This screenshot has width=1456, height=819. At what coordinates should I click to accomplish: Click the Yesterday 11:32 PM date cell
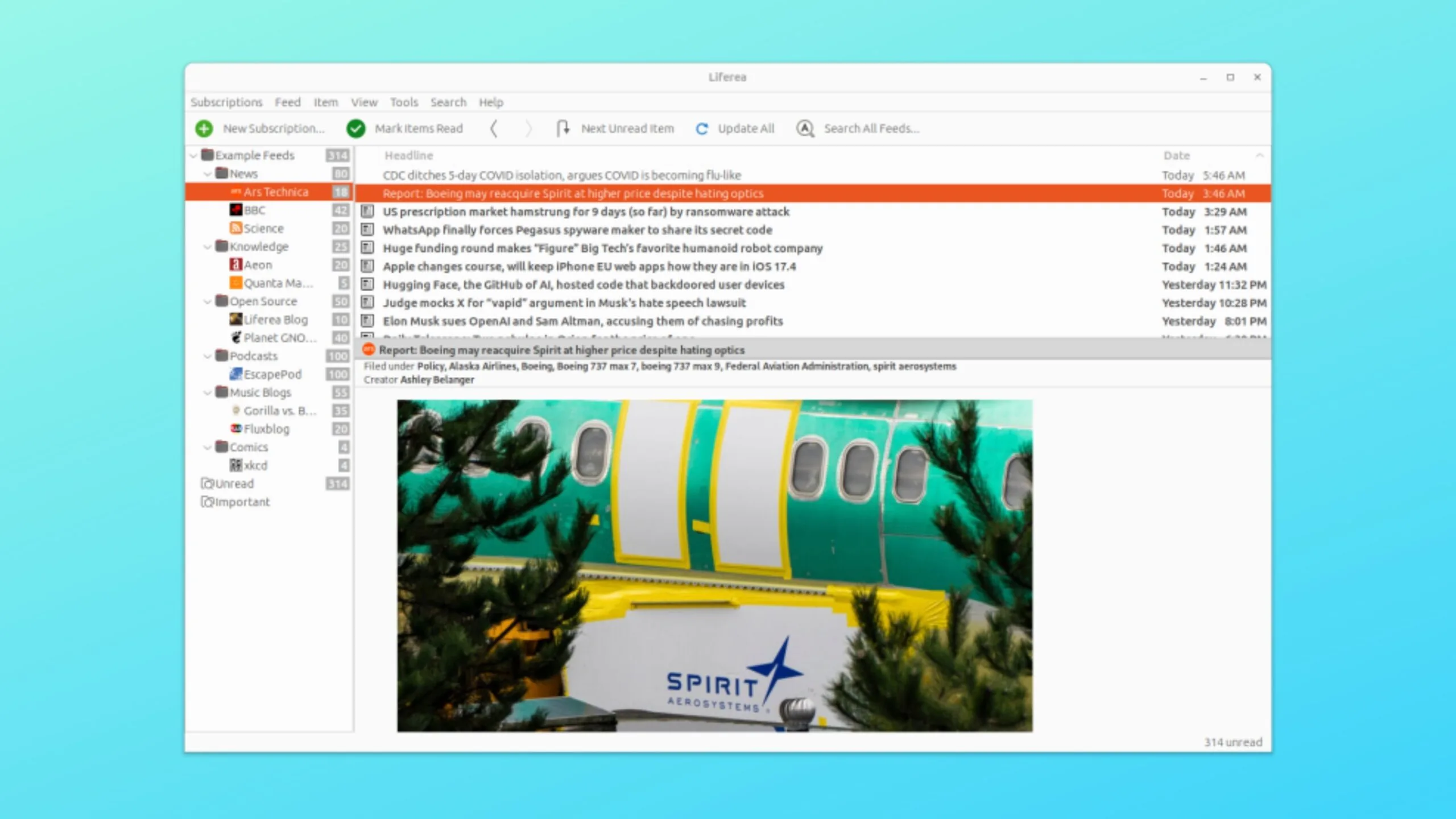[x=1214, y=284]
